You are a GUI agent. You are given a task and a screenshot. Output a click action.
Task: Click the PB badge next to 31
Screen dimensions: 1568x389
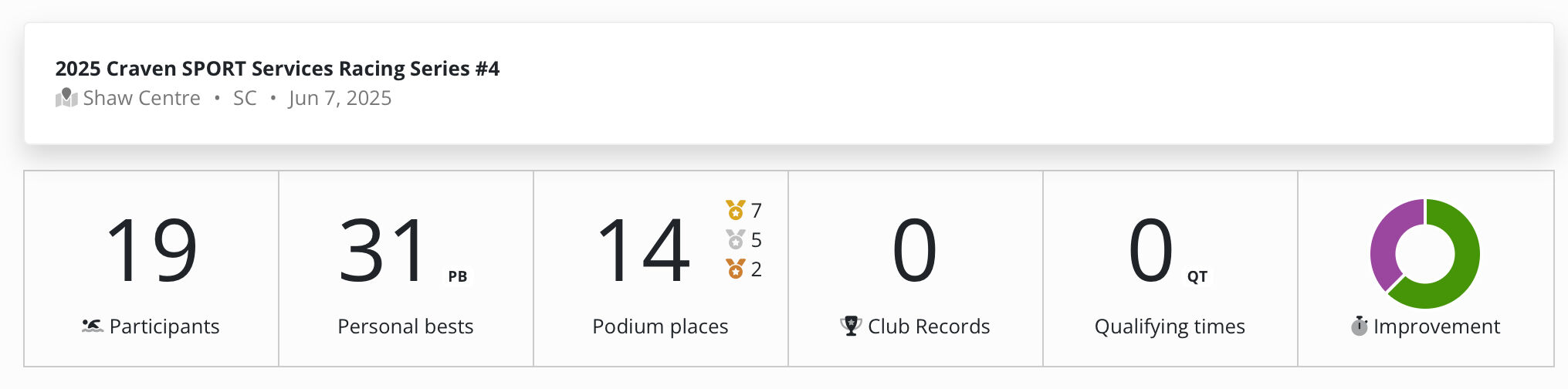[458, 276]
